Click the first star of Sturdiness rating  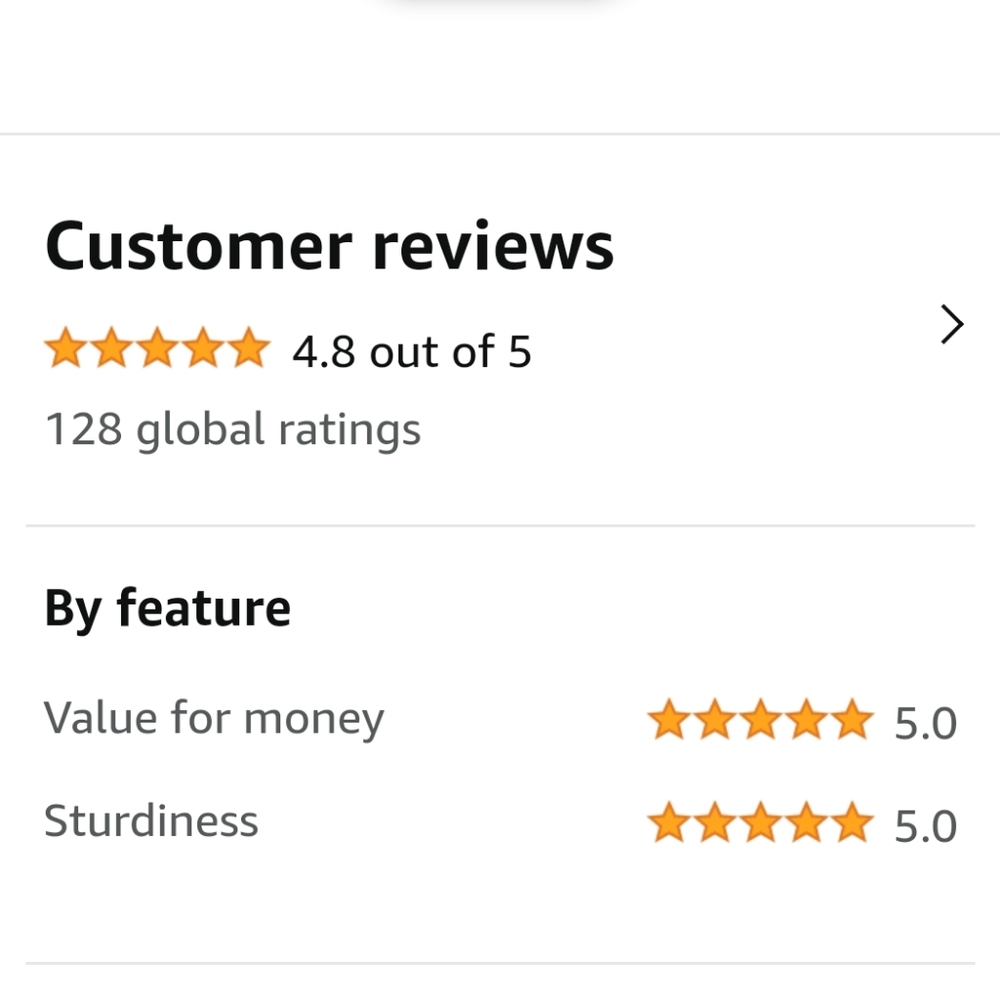pyautogui.click(x=668, y=825)
